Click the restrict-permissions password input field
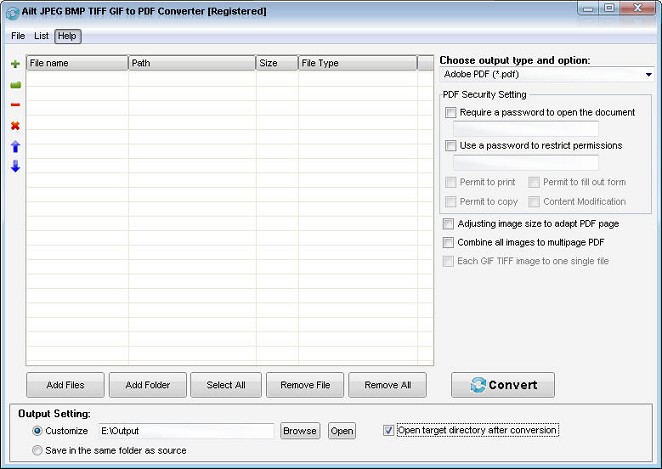Image resolution: width=662 pixels, height=469 pixels. point(526,163)
